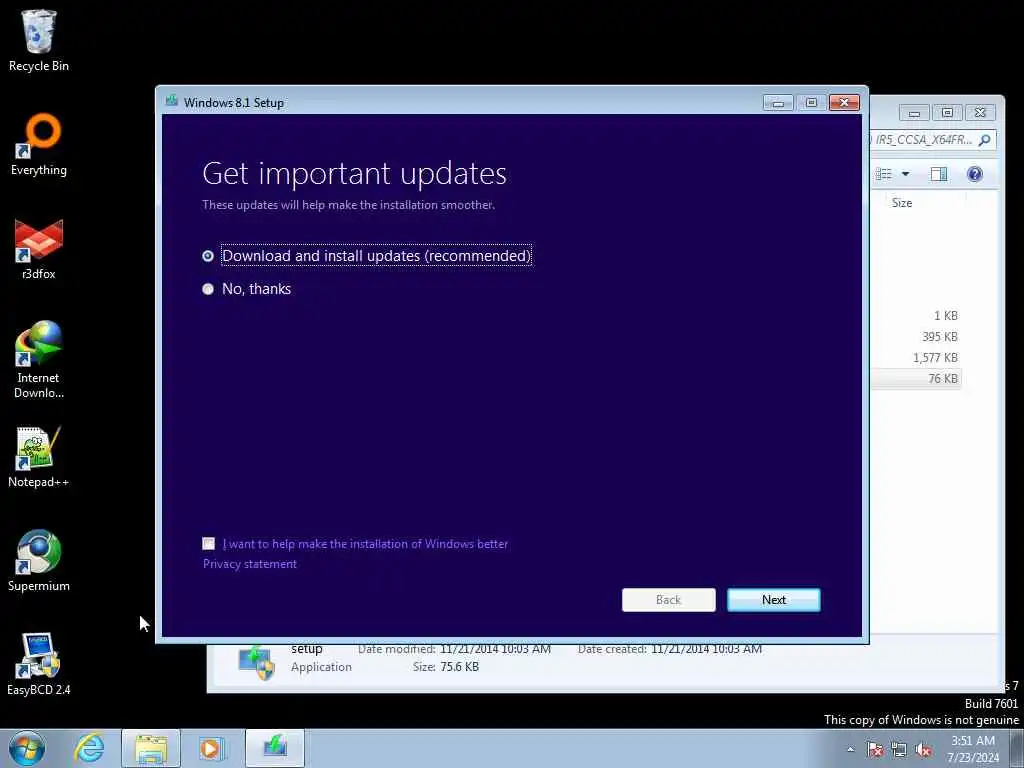This screenshot has width=1024, height=768.
Task: Click the network tray icon
Action: pyautogui.click(x=899, y=750)
